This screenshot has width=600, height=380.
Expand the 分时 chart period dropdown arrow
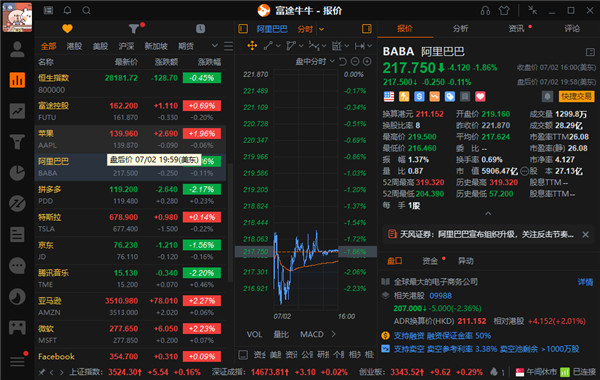point(321,29)
